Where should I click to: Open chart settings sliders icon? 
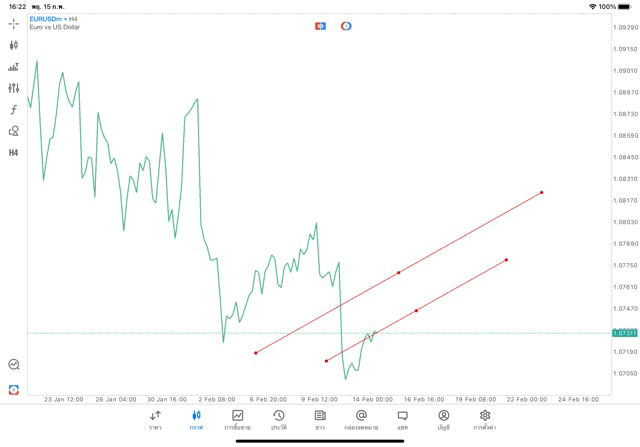tap(14, 88)
